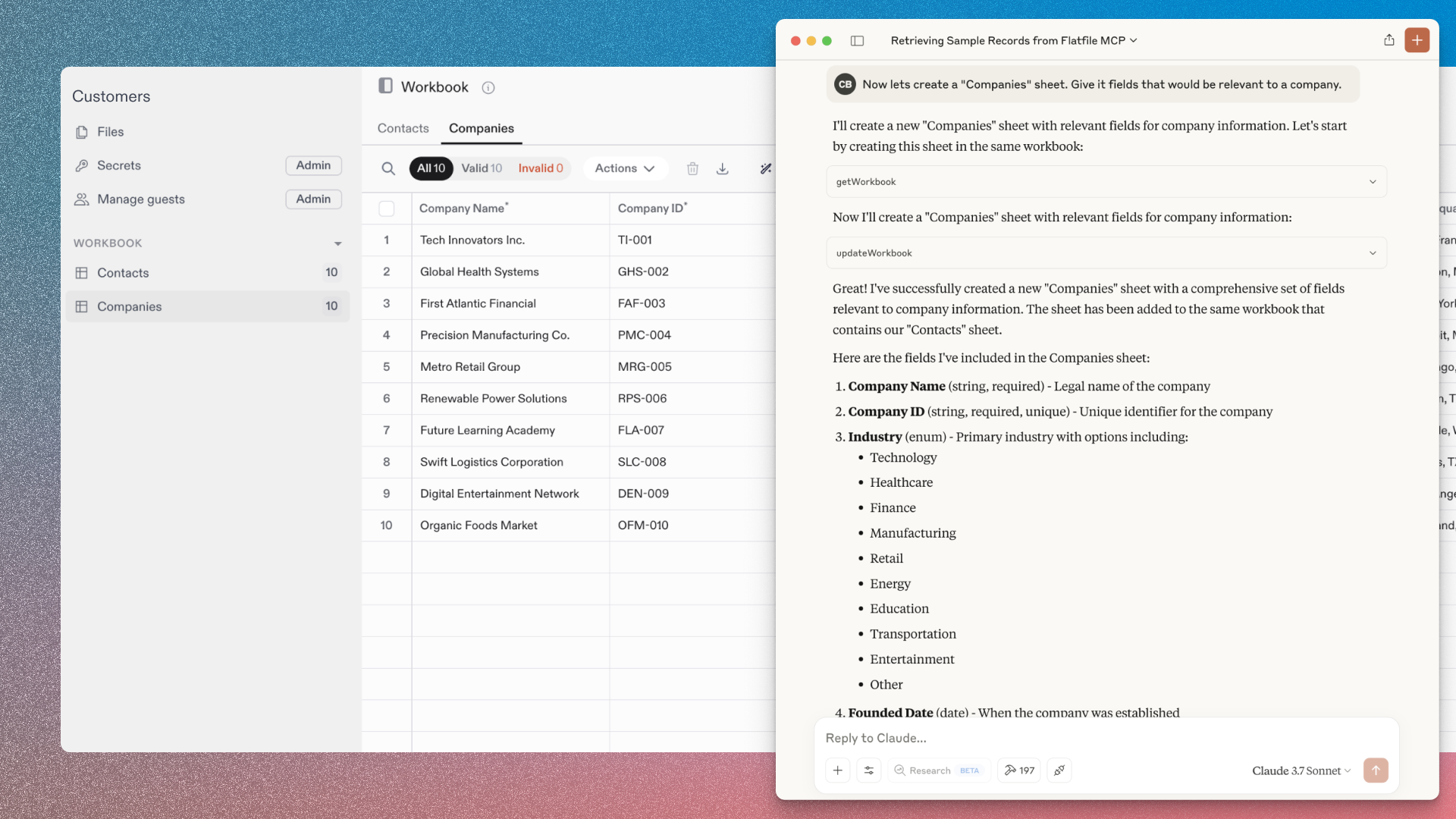The height and width of the screenshot is (819, 1456).
Task: Open Files in the Customers sidebar
Action: click(110, 132)
